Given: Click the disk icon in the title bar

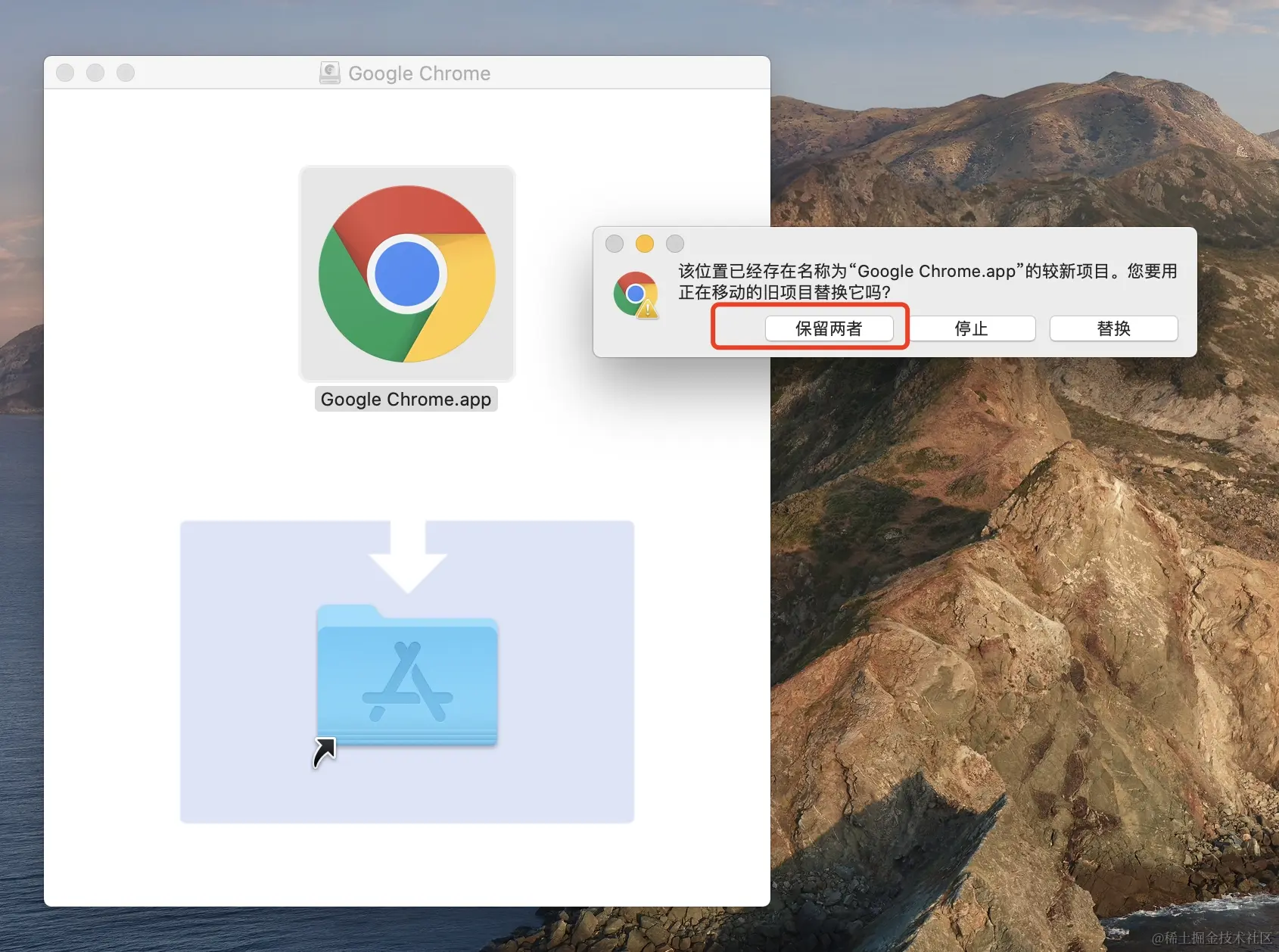Looking at the screenshot, I should click(330, 73).
